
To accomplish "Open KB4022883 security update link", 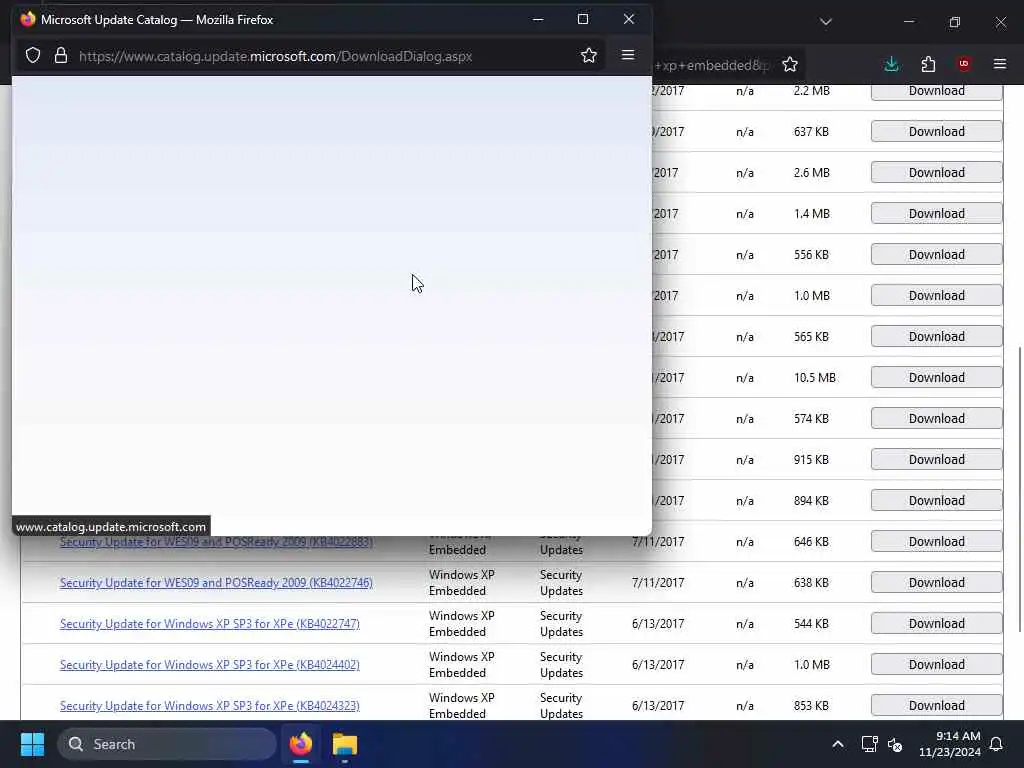I will pos(216,542).
